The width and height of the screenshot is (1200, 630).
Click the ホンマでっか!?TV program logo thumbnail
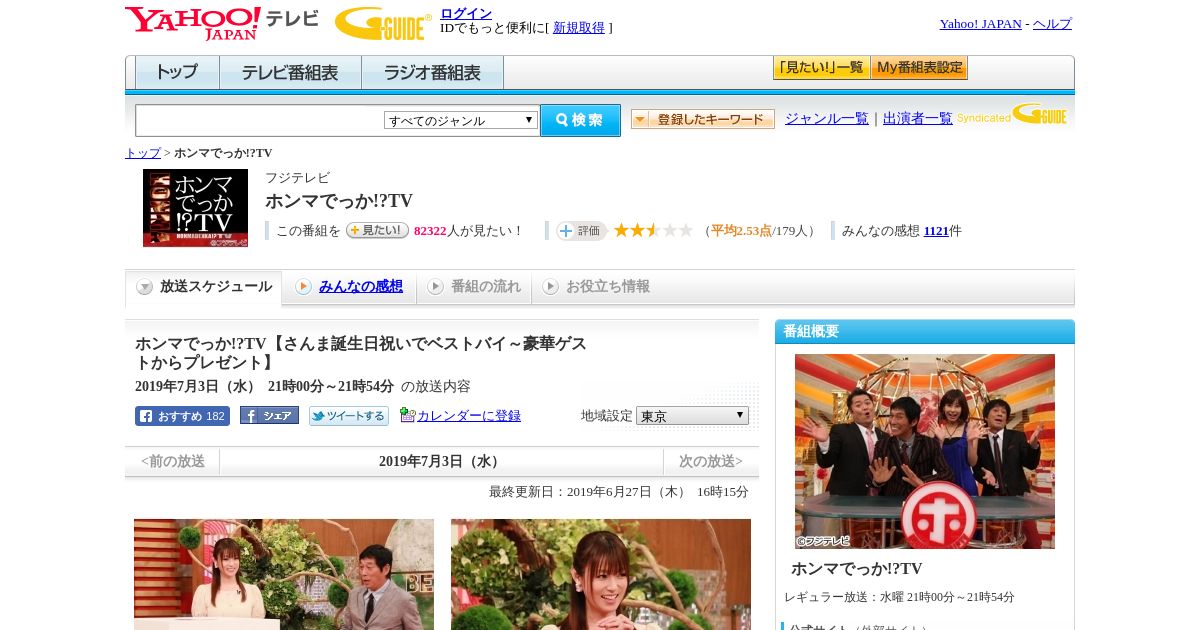[x=195, y=208]
